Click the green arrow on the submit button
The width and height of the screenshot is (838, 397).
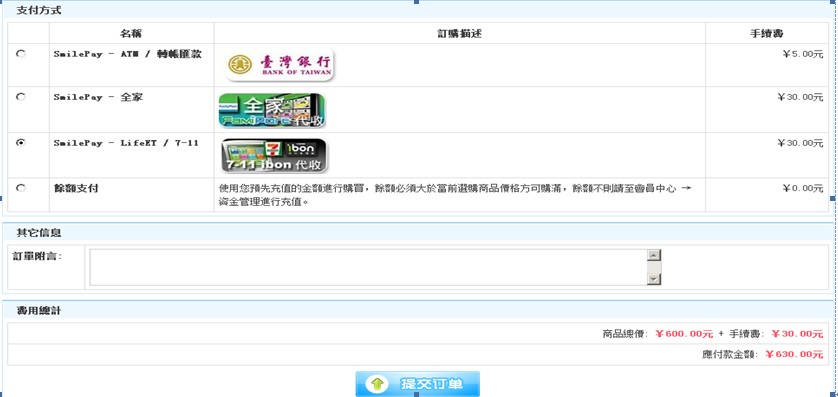coord(378,383)
